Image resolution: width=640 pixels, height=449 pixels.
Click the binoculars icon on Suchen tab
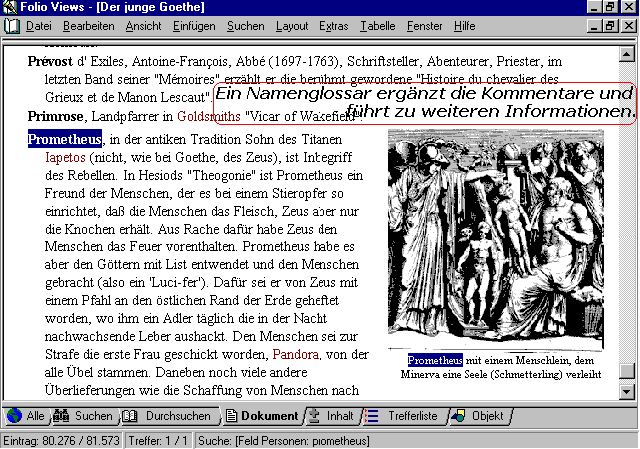61,416
